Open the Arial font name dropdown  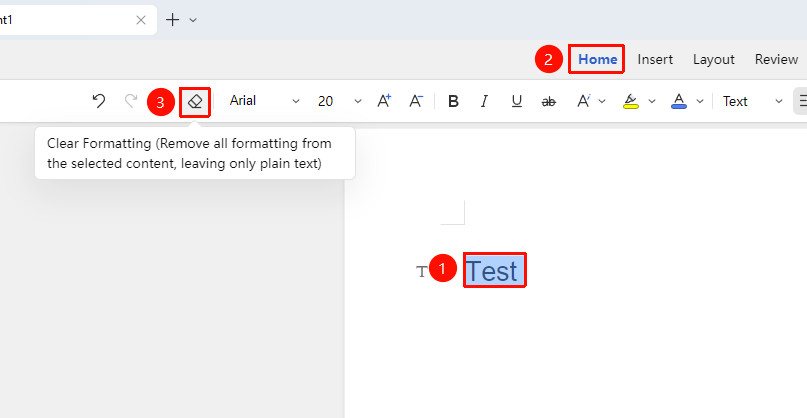click(295, 101)
